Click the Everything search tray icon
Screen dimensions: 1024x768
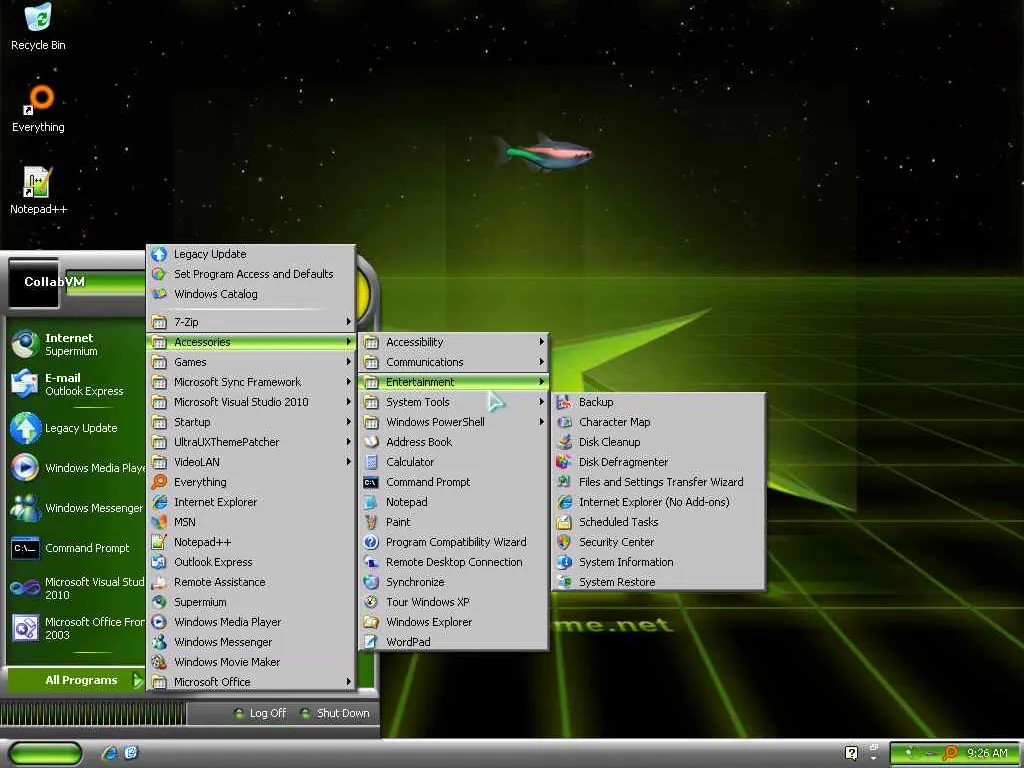click(950, 753)
